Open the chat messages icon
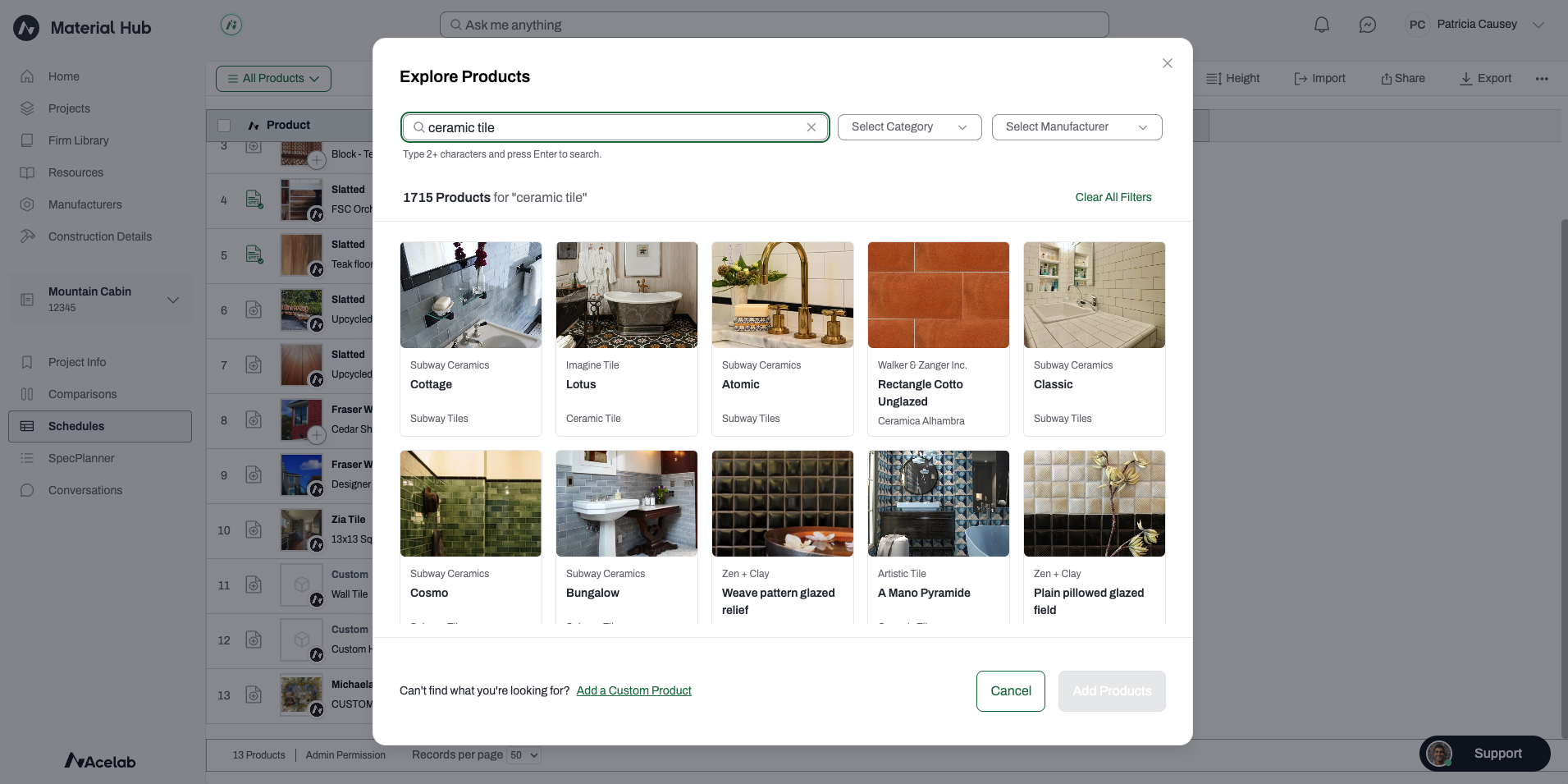Screen dimensions: 1568x784 (x=1367, y=25)
